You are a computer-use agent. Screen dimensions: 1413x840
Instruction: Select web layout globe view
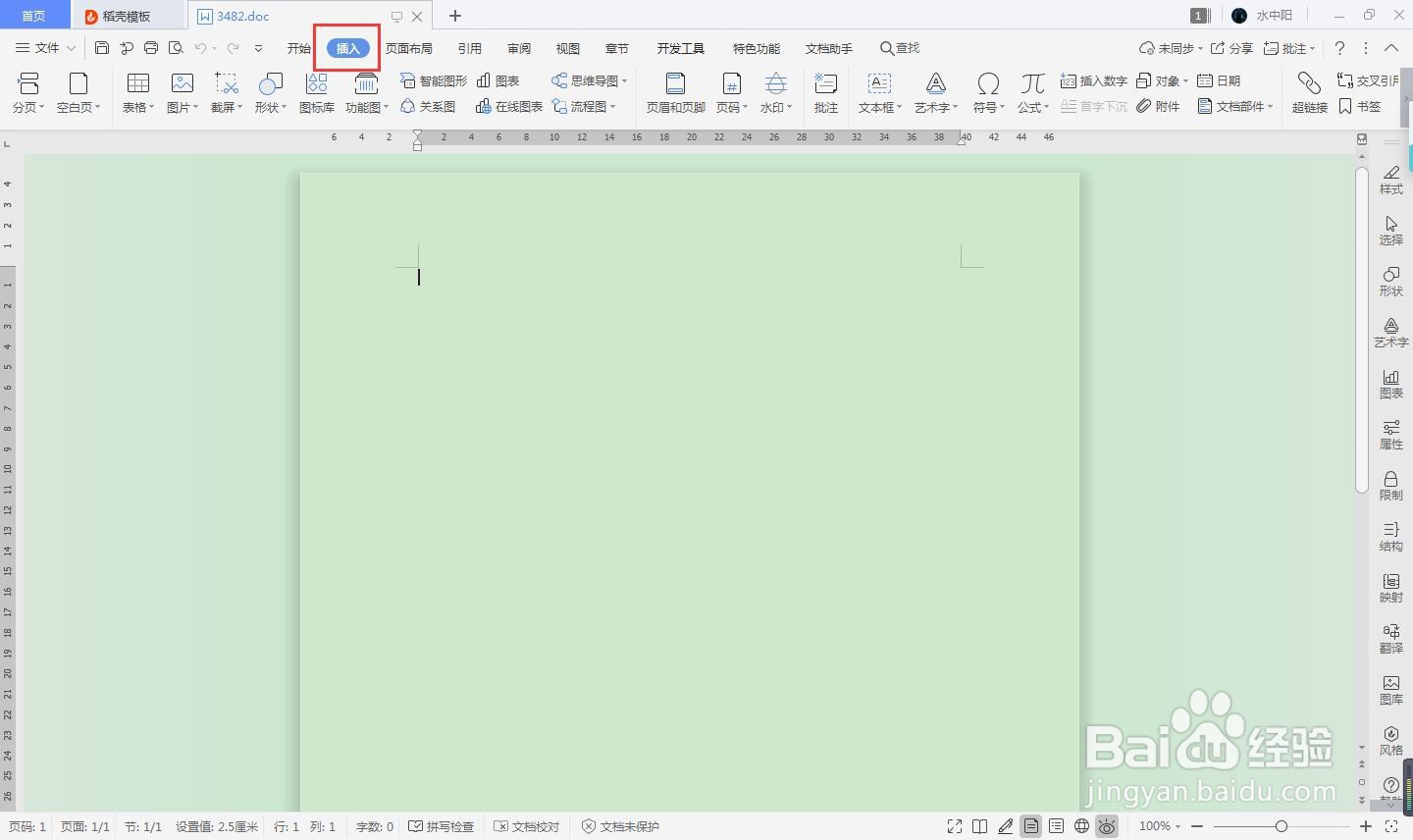coord(1081,826)
